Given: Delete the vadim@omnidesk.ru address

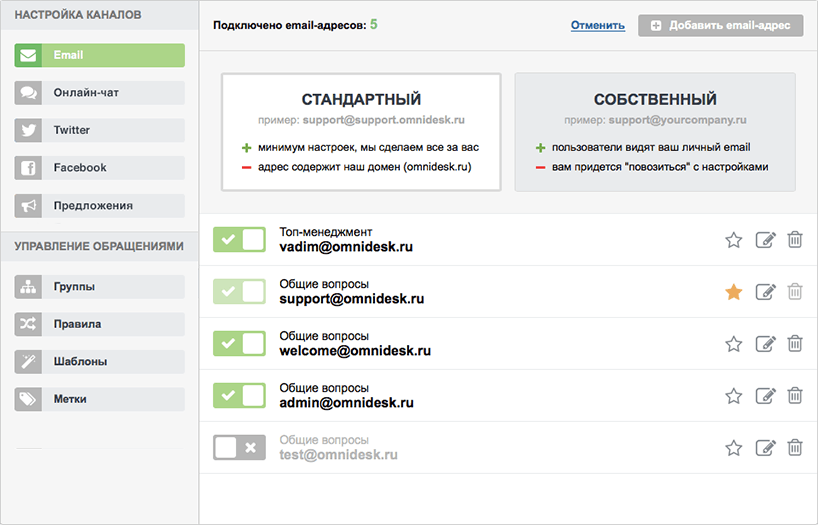Looking at the screenshot, I should [x=795, y=240].
